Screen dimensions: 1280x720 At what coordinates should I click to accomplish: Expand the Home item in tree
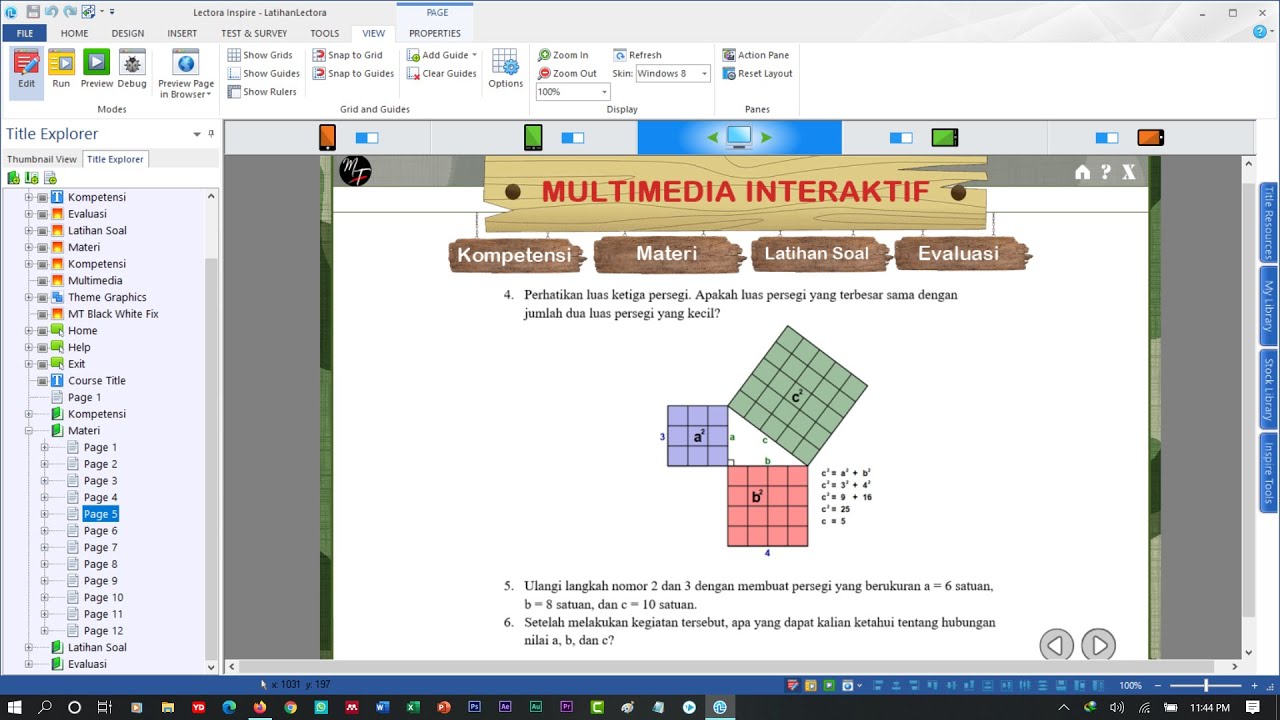[x=29, y=331]
